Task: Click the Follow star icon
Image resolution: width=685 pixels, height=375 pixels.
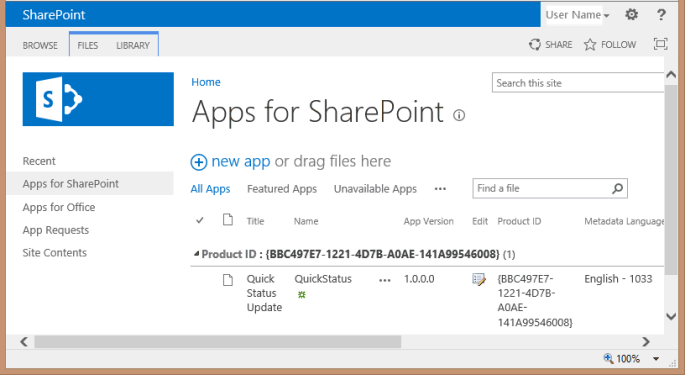Action: (590, 45)
